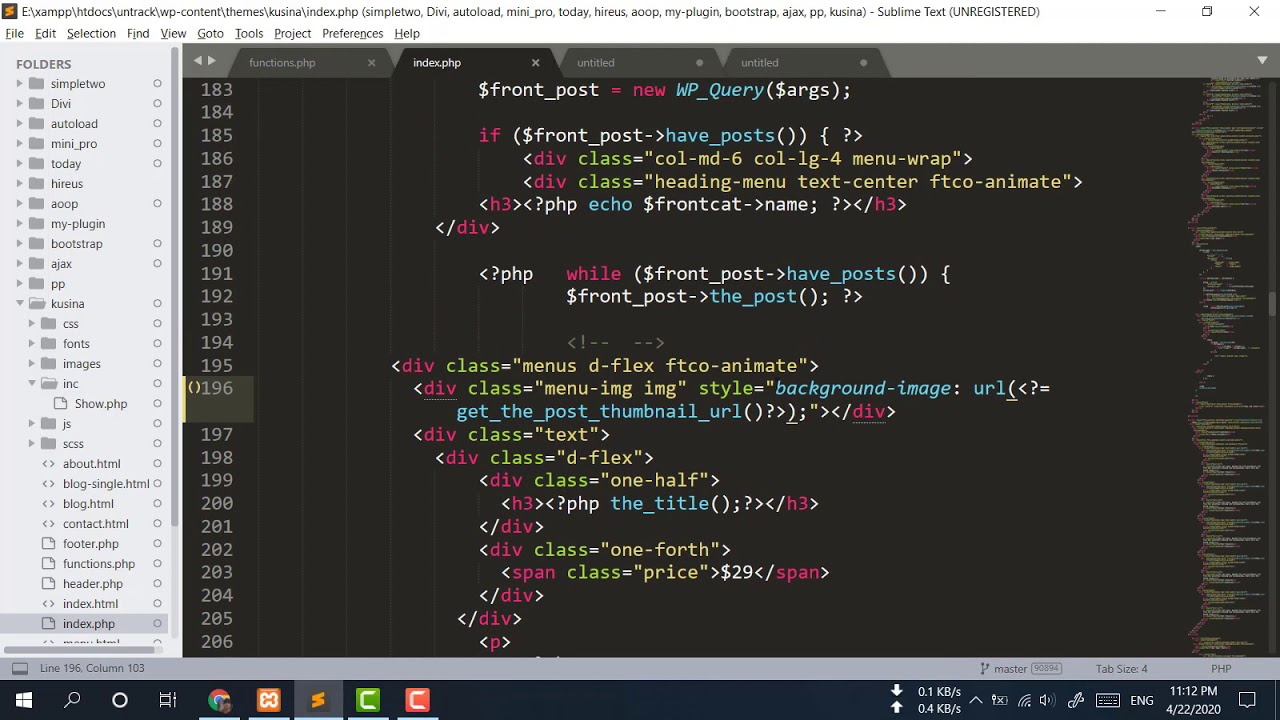Expand the Divi folder

19,104
